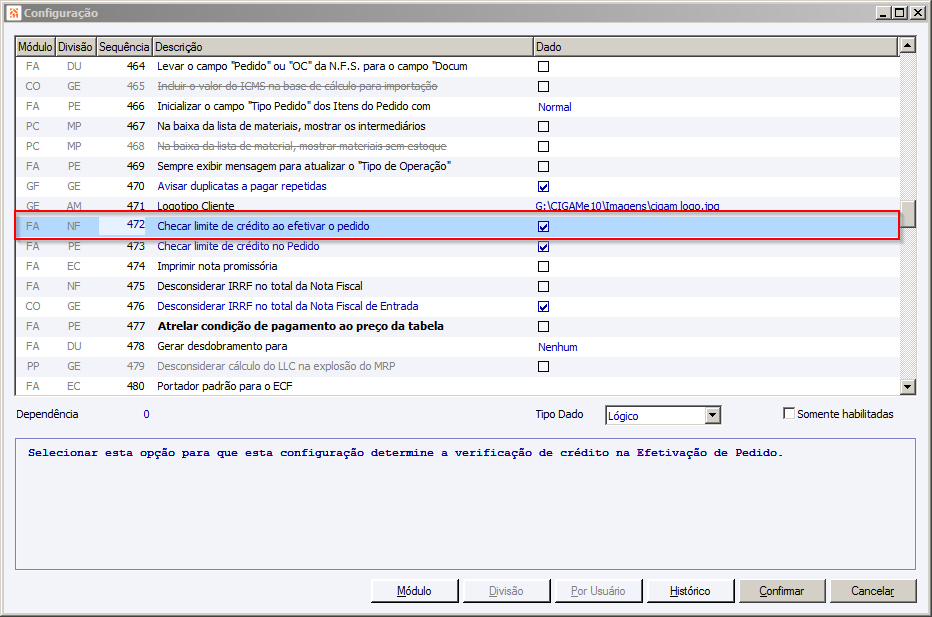Click sequence number 477 cell
This screenshot has height=617, width=932.
pos(136,326)
